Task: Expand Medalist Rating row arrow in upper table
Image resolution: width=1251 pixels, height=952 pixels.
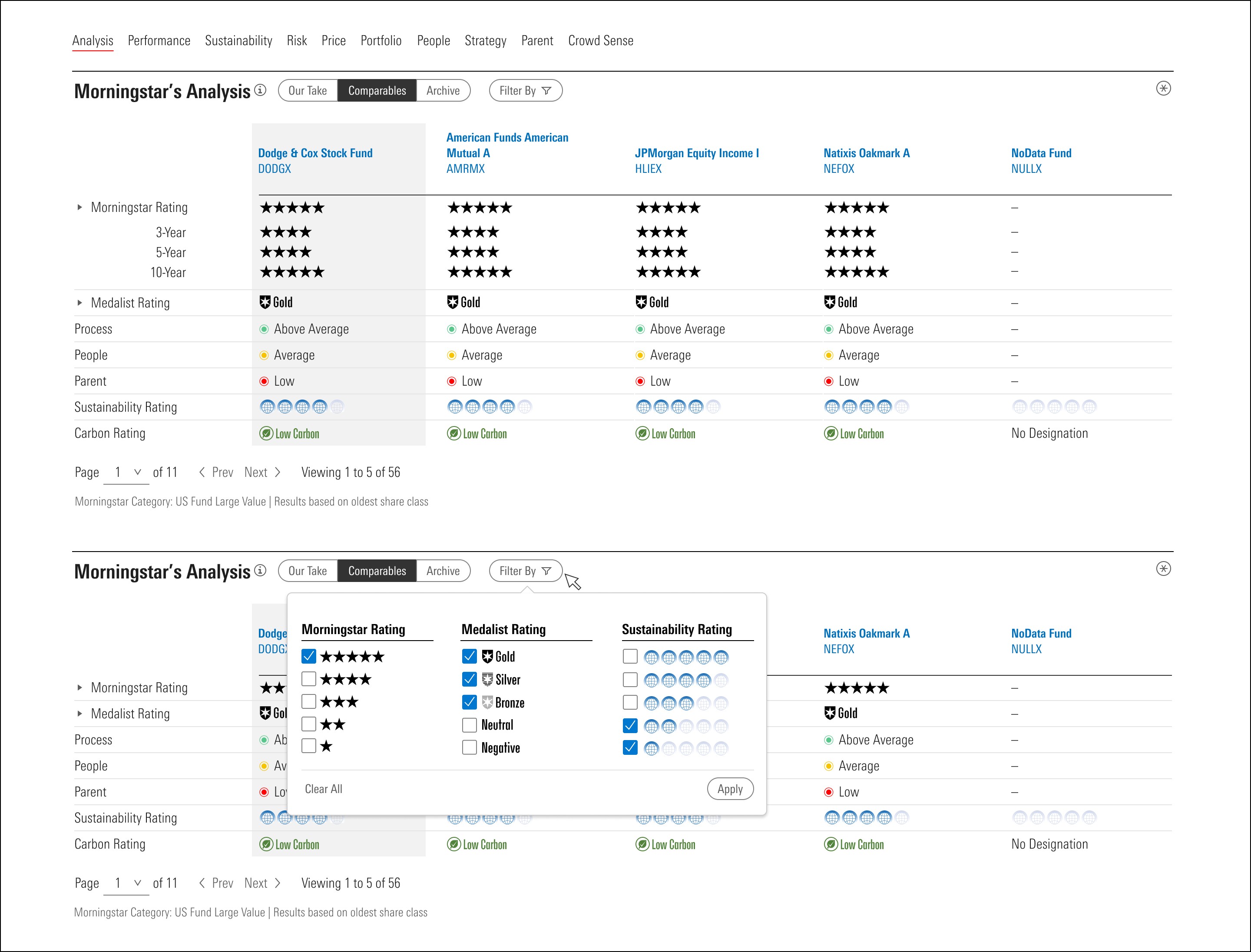Action: 79,303
